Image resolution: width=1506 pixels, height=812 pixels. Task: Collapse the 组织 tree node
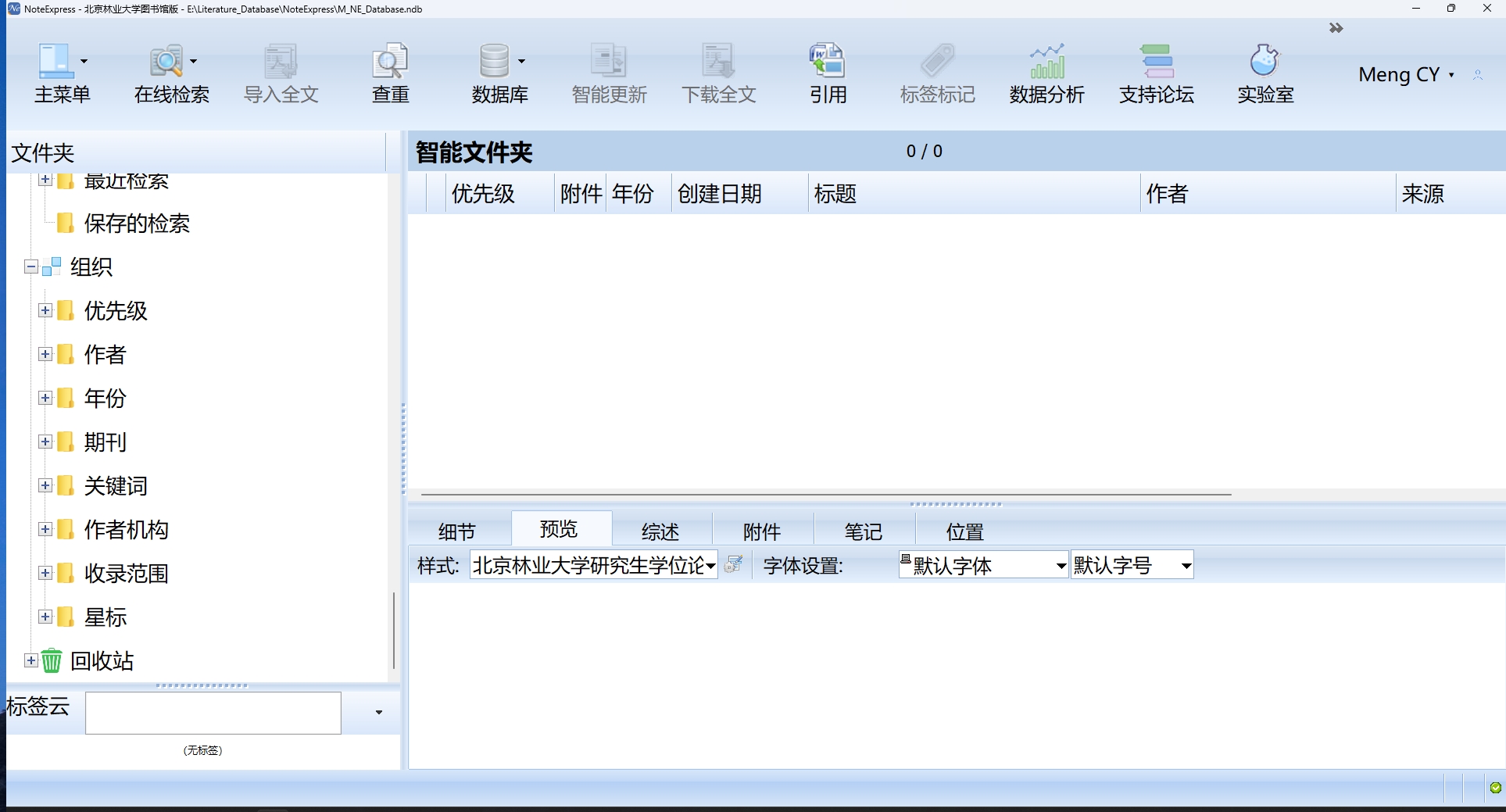[31, 266]
